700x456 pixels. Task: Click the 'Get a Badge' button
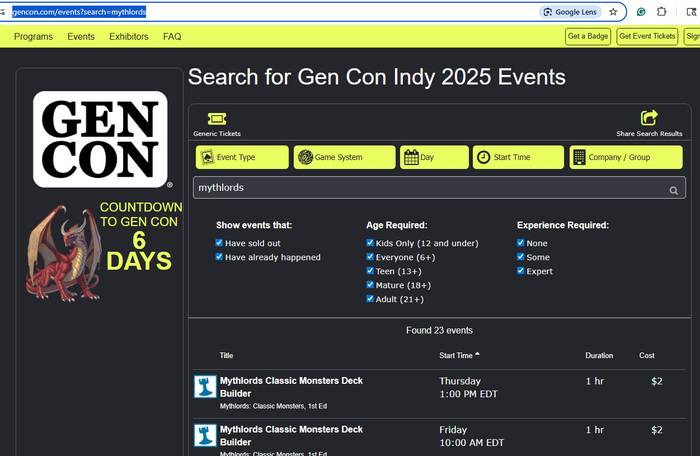point(587,37)
